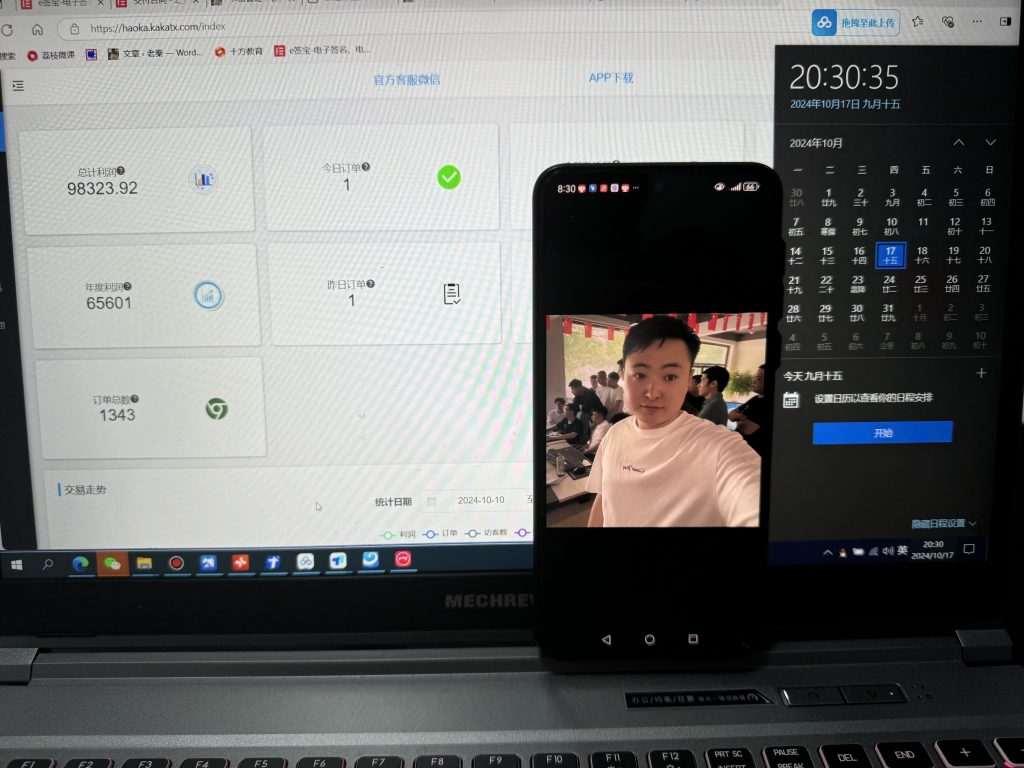
Task: Click the sidebar menu icon at top left
Action: 18,85
